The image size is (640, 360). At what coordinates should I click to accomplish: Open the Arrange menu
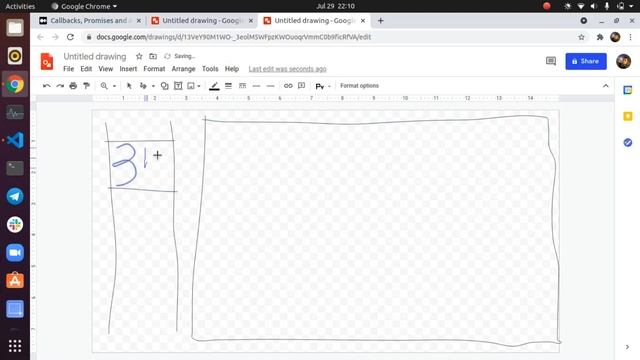click(x=183, y=69)
